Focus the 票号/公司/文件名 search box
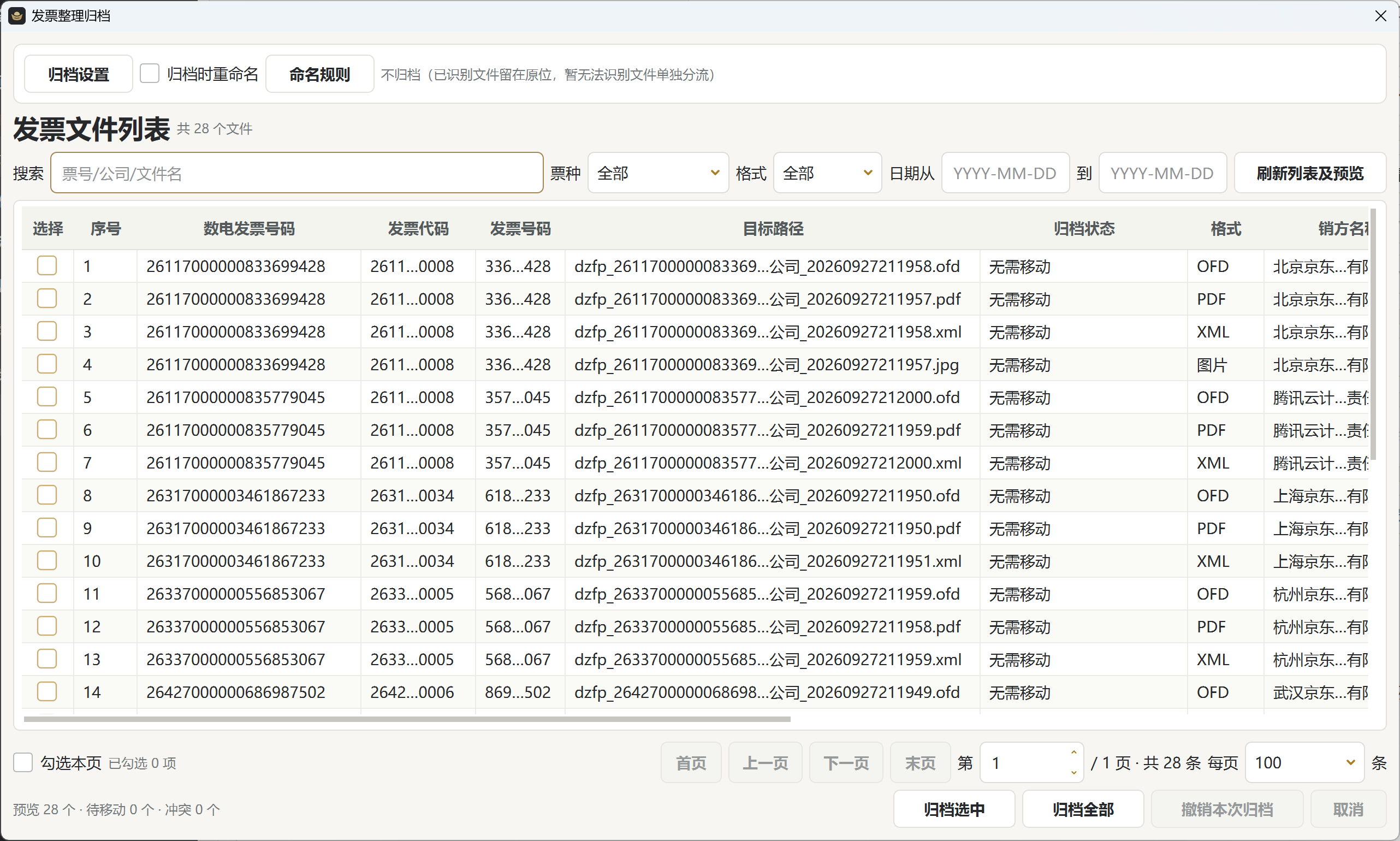This screenshot has width=1400, height=841. point(297,173)
